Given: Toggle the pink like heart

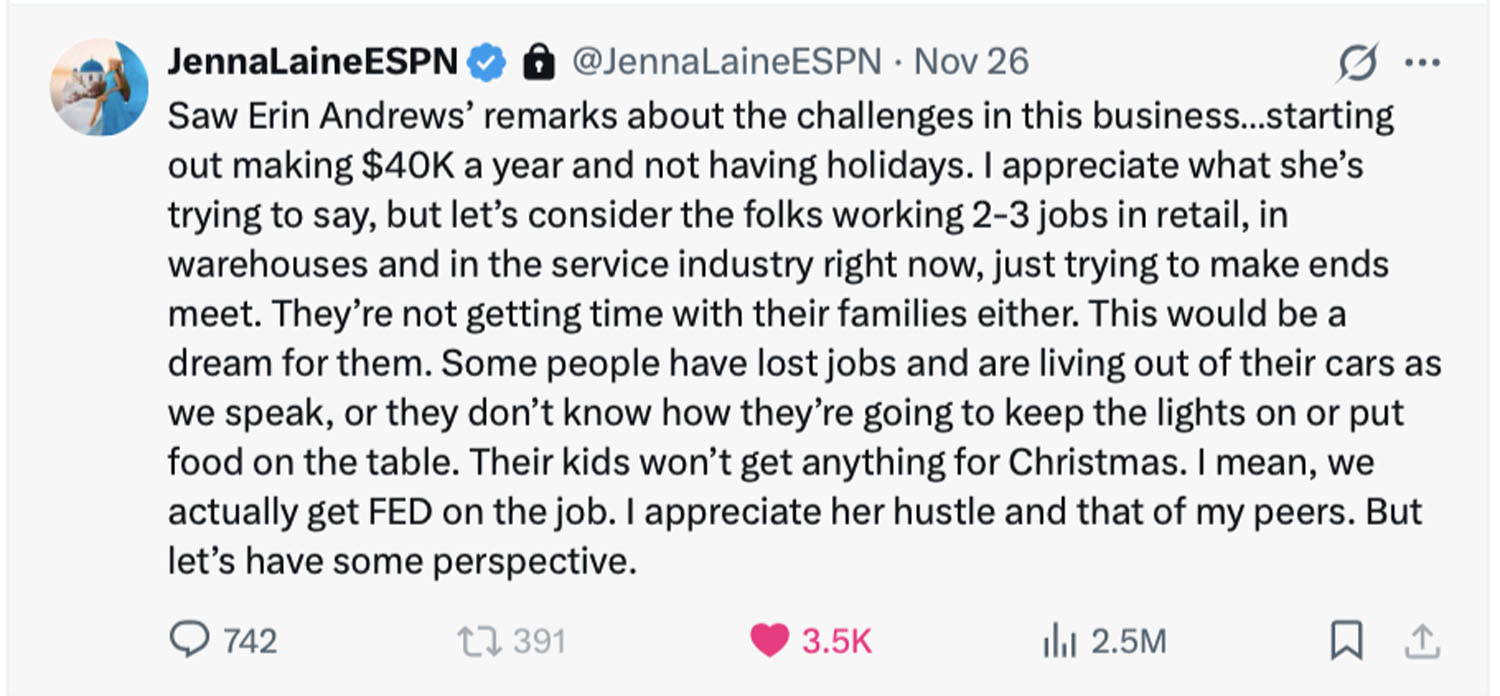Looking at the screenshot, I should [x=768, y=641].
